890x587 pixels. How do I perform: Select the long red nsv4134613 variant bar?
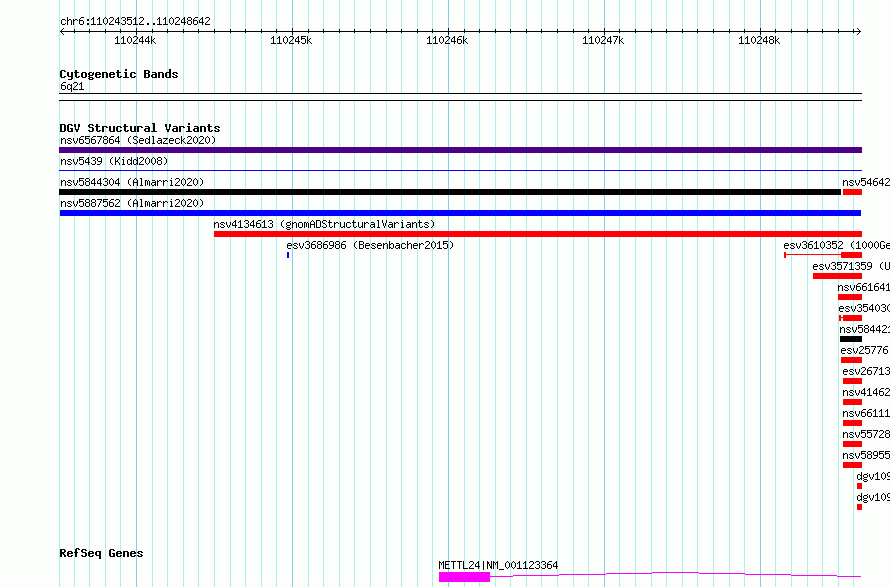click(538, 234)
